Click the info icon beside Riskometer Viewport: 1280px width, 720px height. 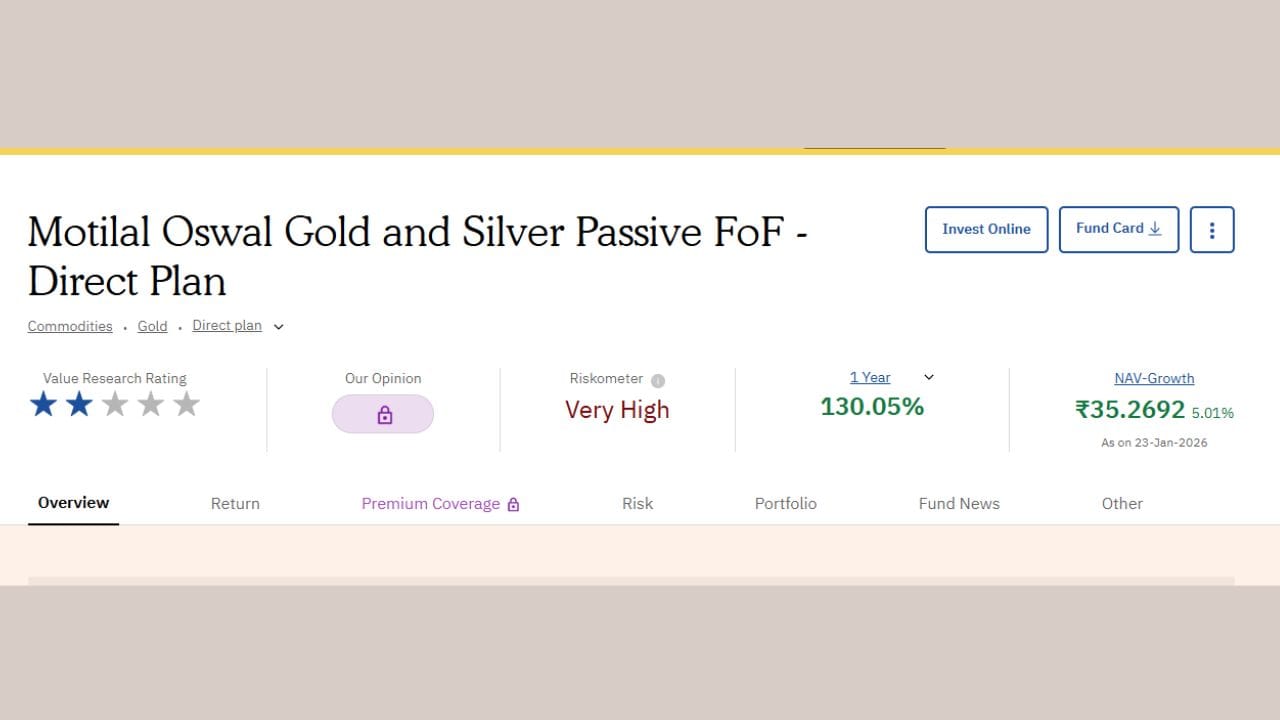(x=657, y=379)
